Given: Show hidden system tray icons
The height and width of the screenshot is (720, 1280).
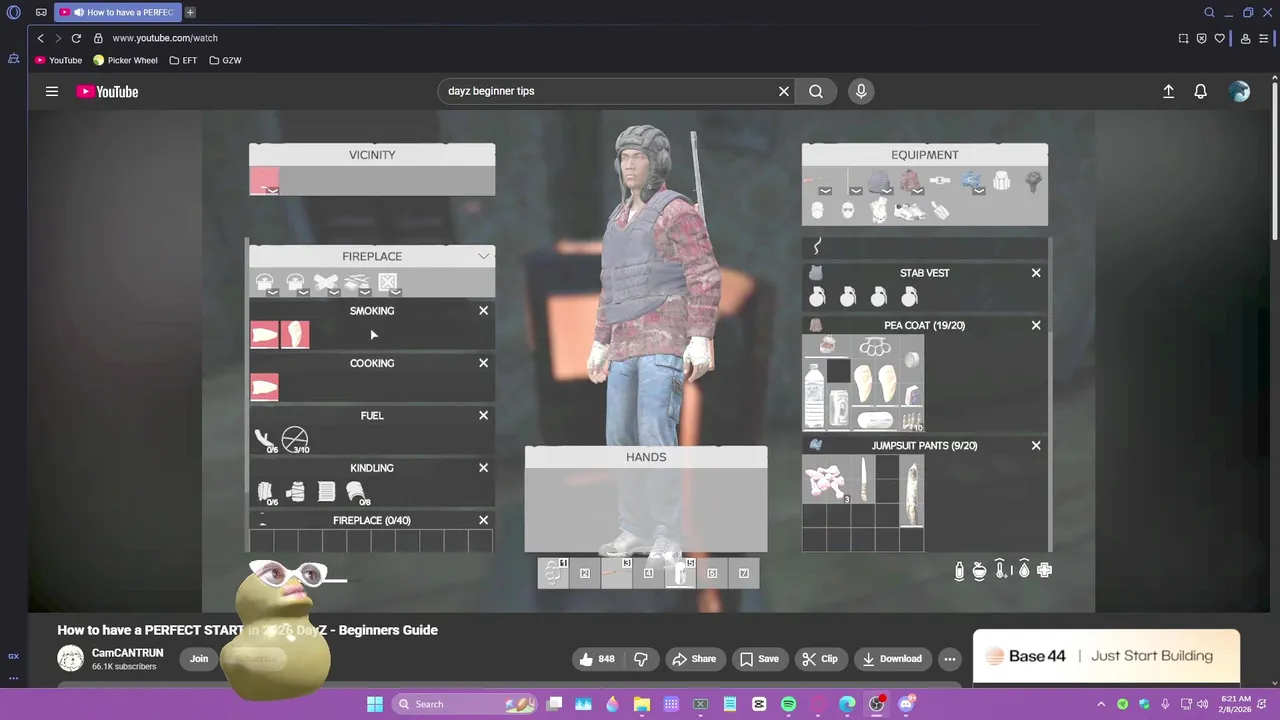Looking at the screenshot, I should (x=1103, y=704).
